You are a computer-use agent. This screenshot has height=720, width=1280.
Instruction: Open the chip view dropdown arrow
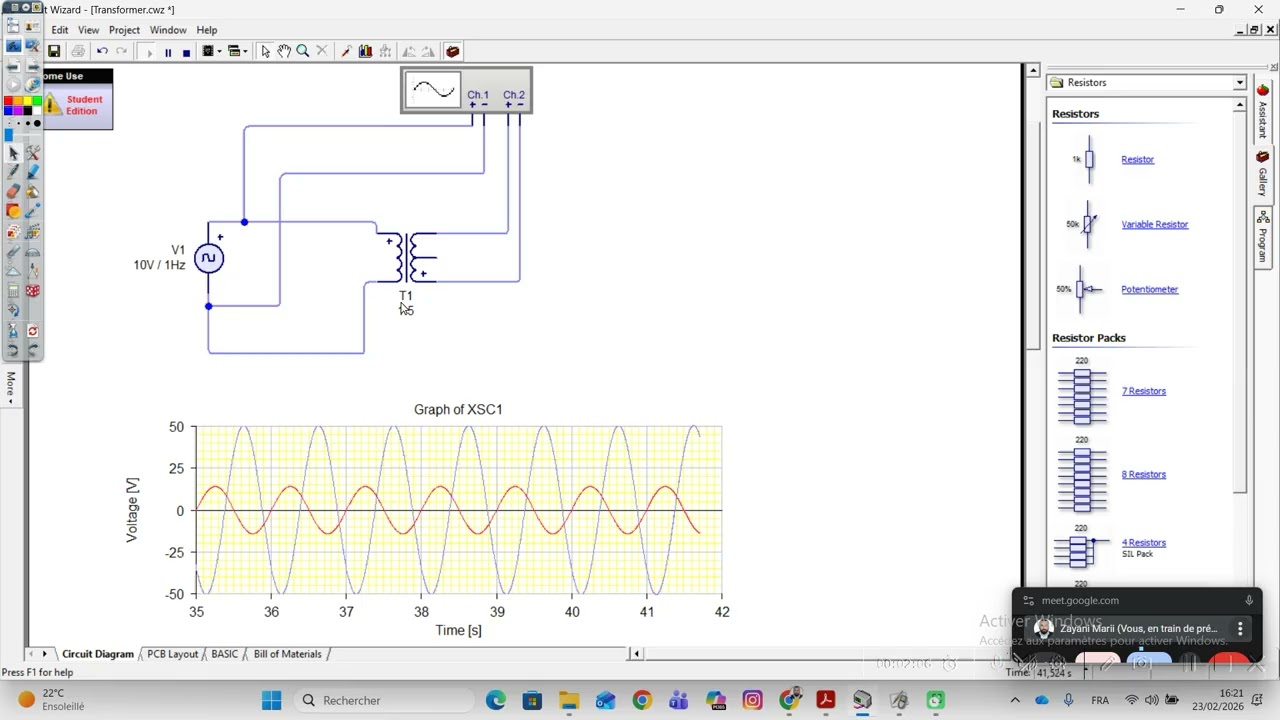[220, 51]
